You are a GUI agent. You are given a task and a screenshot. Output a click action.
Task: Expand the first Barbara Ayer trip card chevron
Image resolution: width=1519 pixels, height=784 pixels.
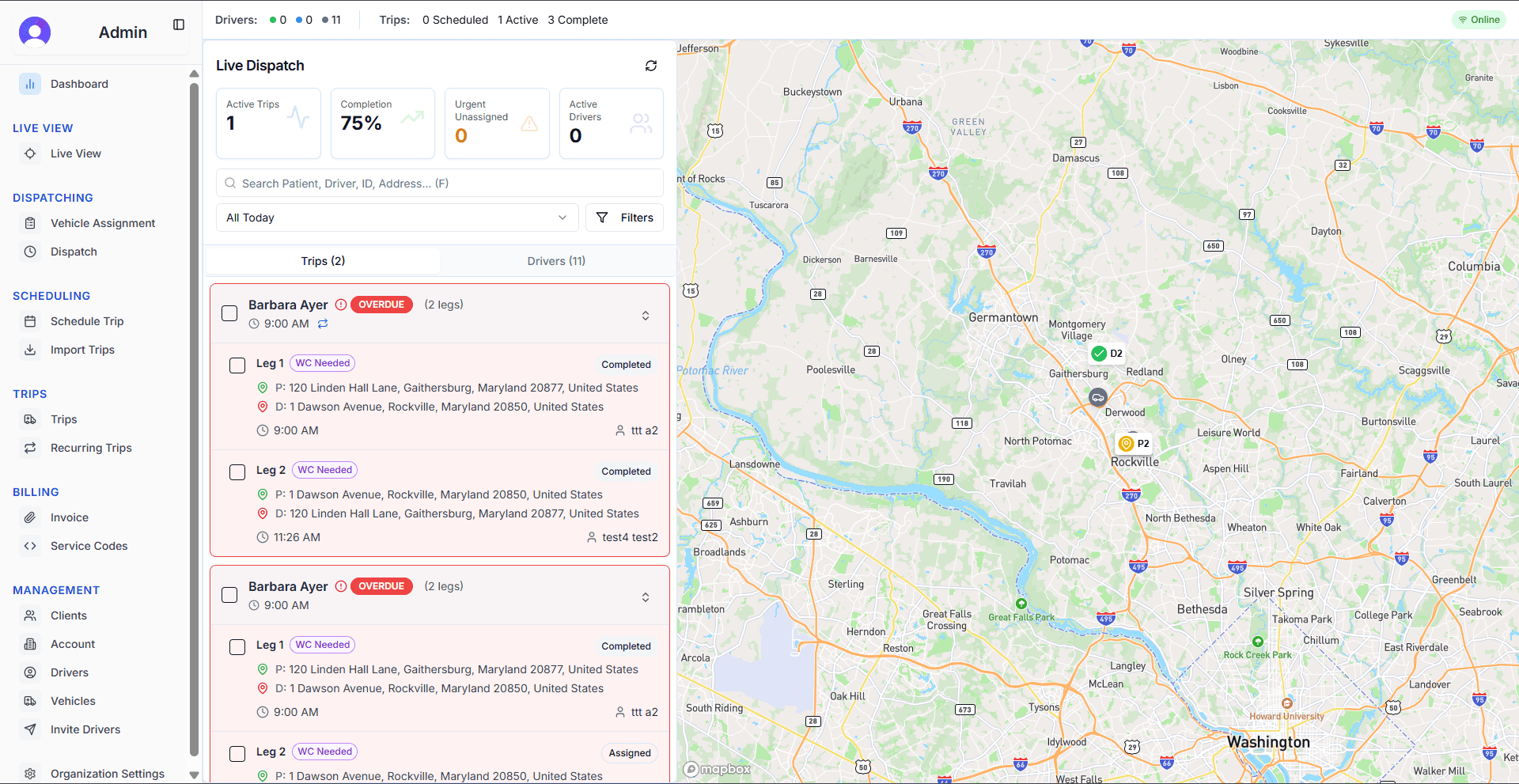pyautogui.click(x=646, y=315)
